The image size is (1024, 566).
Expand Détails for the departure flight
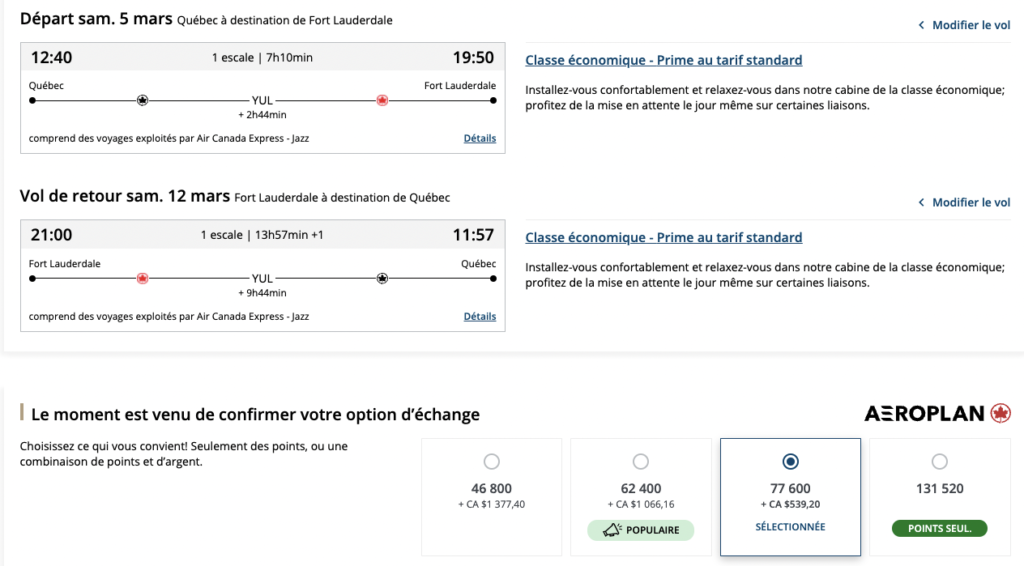[x=479, y=138]
